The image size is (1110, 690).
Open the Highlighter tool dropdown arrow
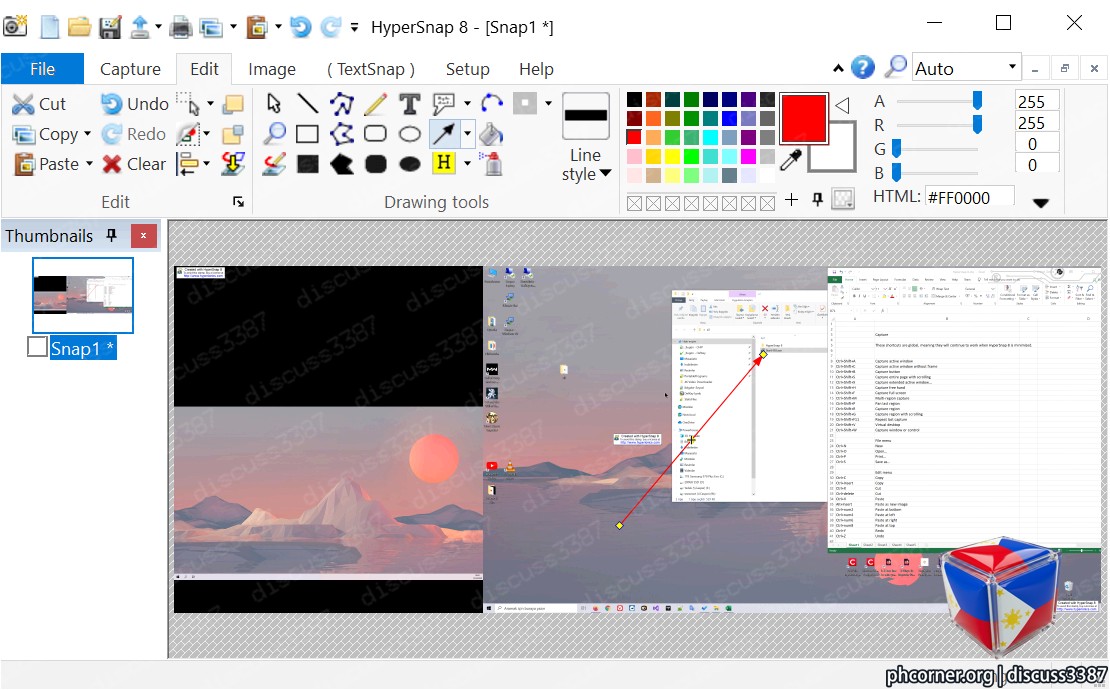click(467, 163)
